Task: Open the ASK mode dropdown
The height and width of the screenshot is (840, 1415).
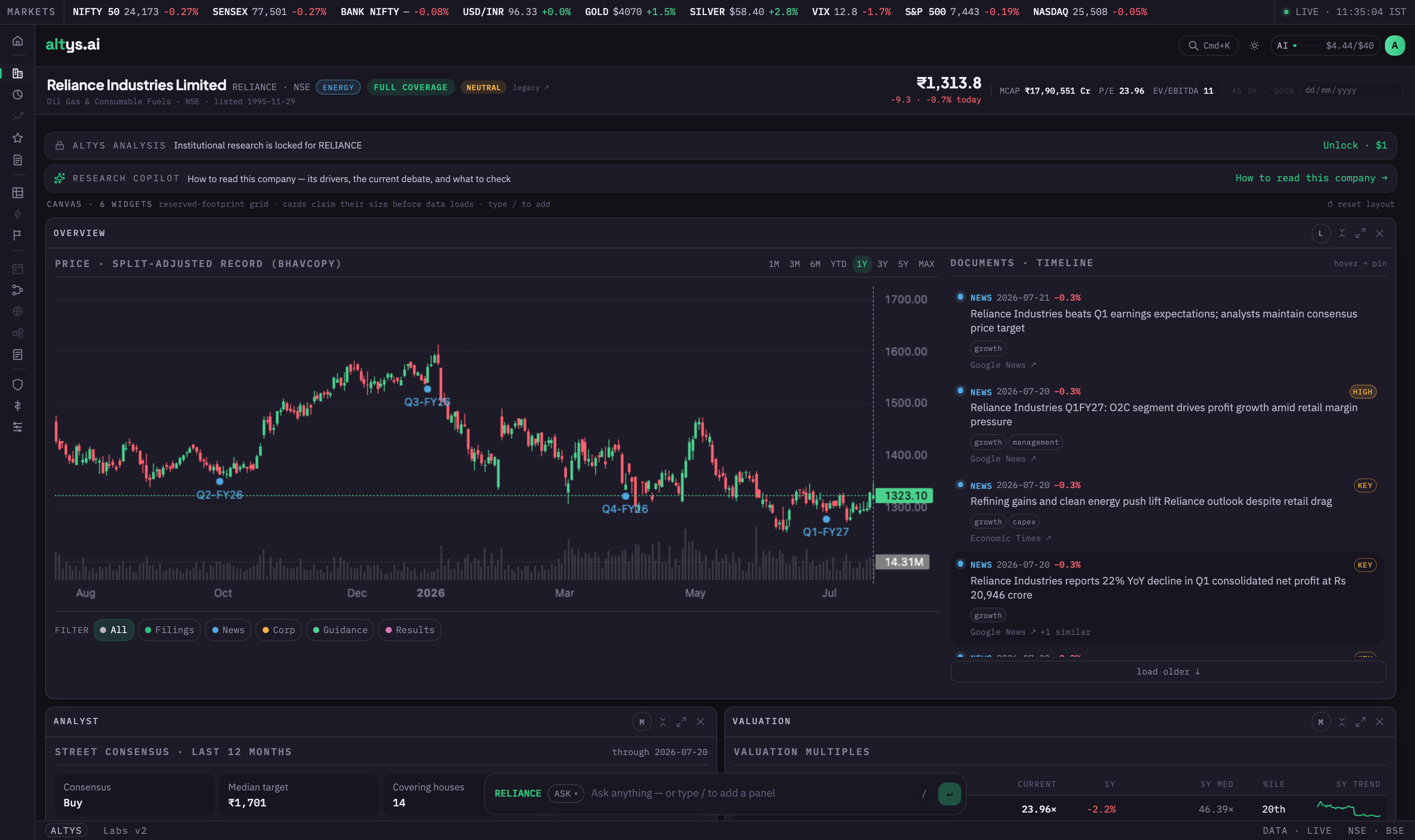Action: (x=566, y=794)
